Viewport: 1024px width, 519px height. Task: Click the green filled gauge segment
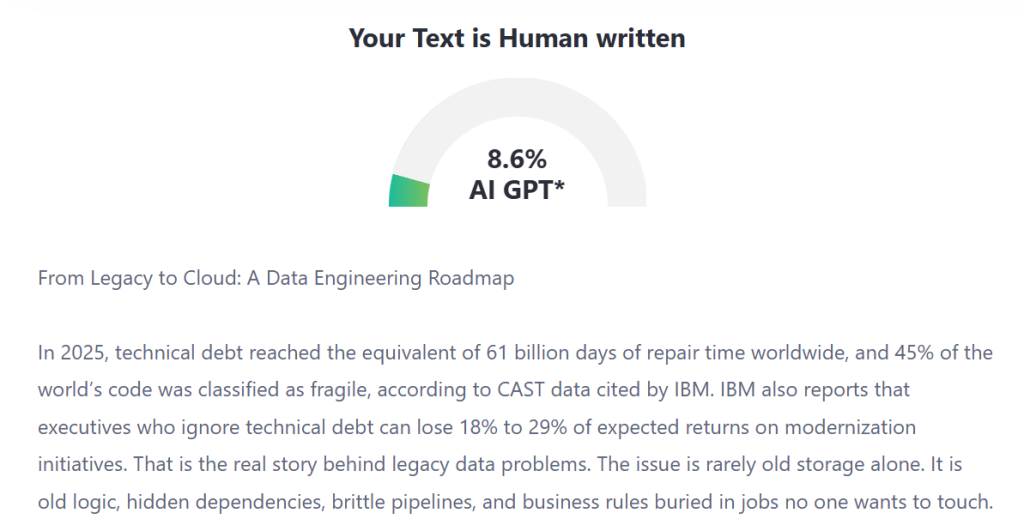[x=410, y=191]
